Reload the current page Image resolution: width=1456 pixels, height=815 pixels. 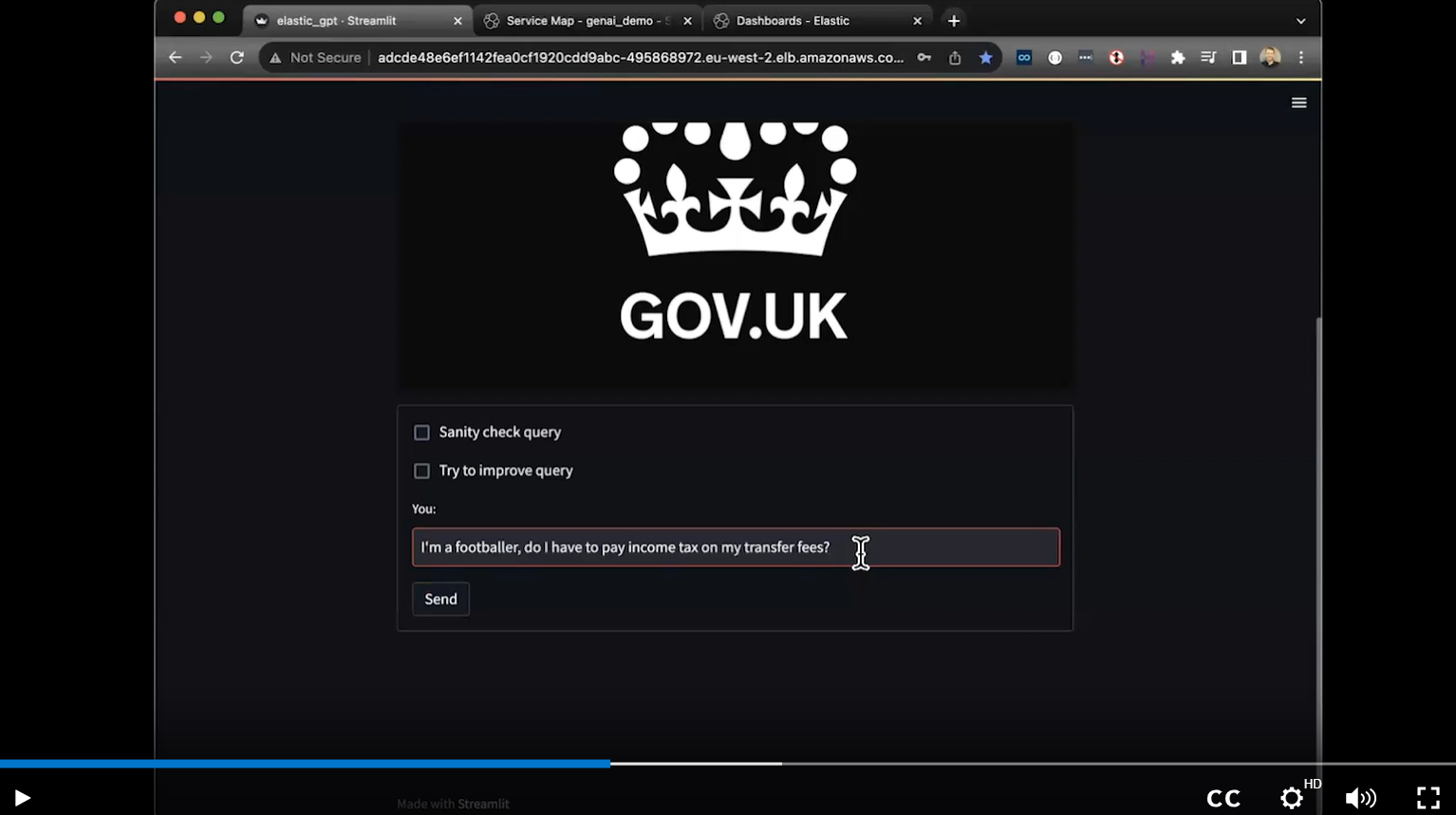(237, 58)
